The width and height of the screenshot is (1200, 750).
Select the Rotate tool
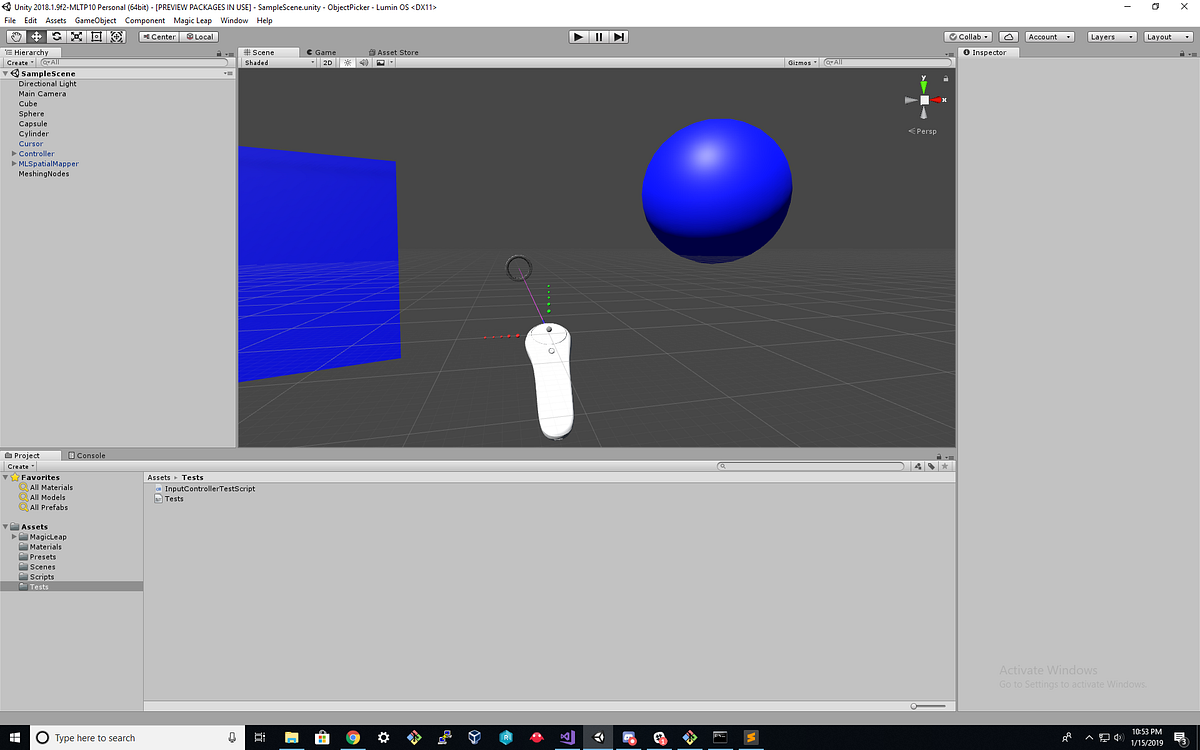click(x=56, y=36)
